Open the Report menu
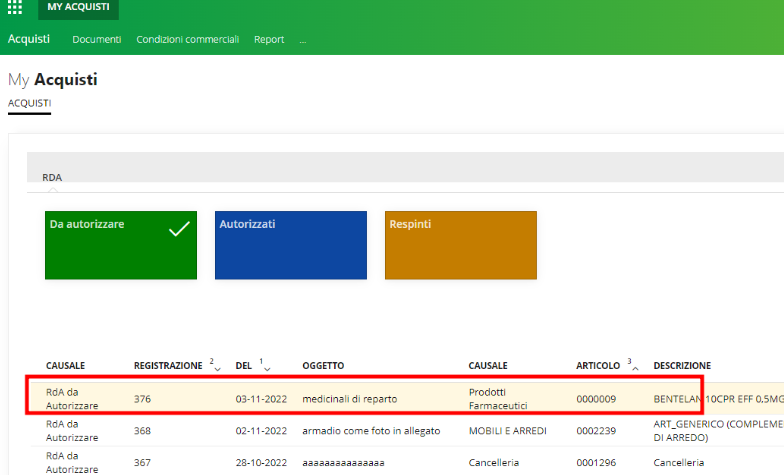The height and width of the screenshot is (475, 784). click(269, 40)
